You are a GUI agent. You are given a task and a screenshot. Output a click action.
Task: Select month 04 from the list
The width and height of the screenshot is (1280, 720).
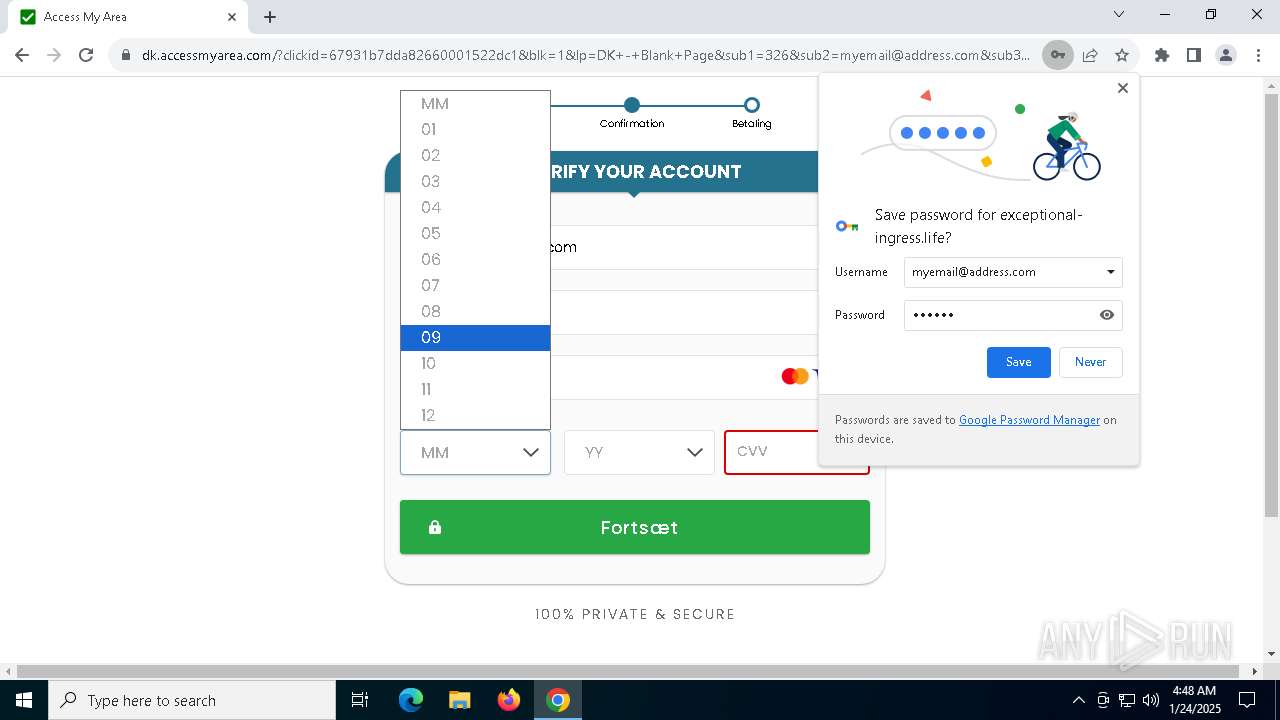coord(475,208)
